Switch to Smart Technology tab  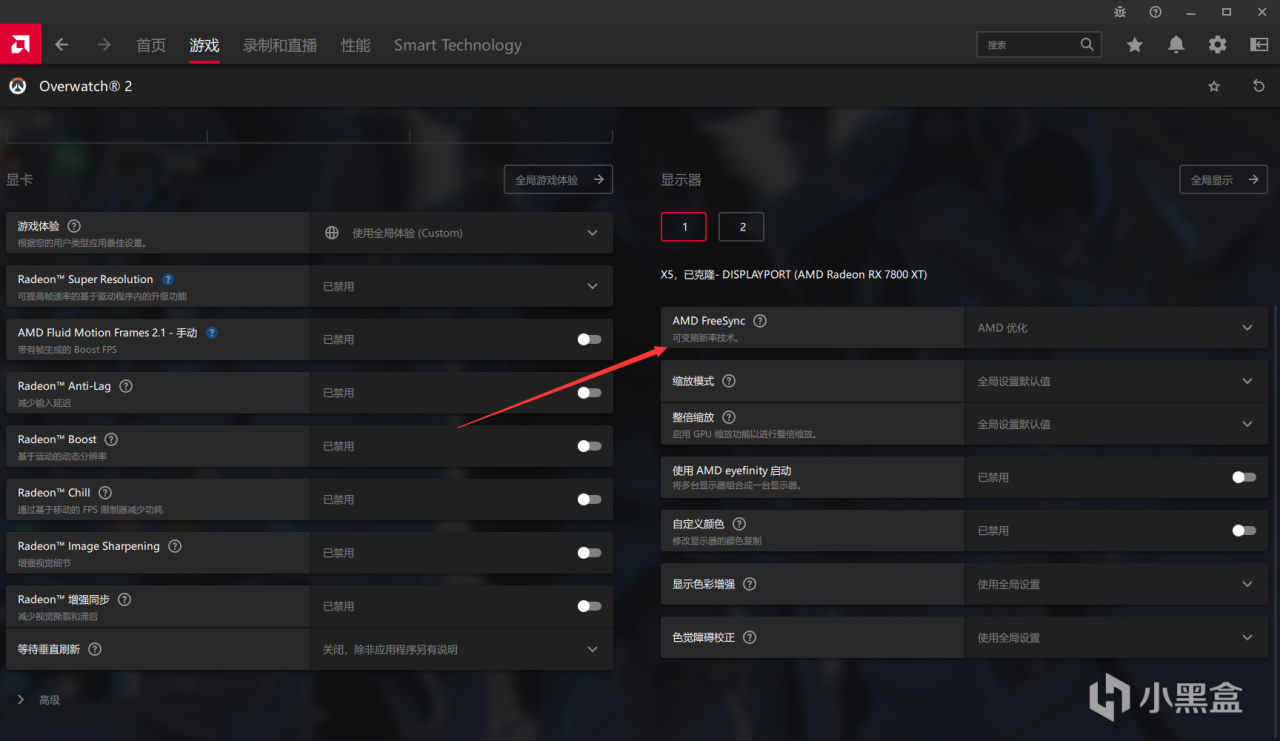tap(458, 45)
